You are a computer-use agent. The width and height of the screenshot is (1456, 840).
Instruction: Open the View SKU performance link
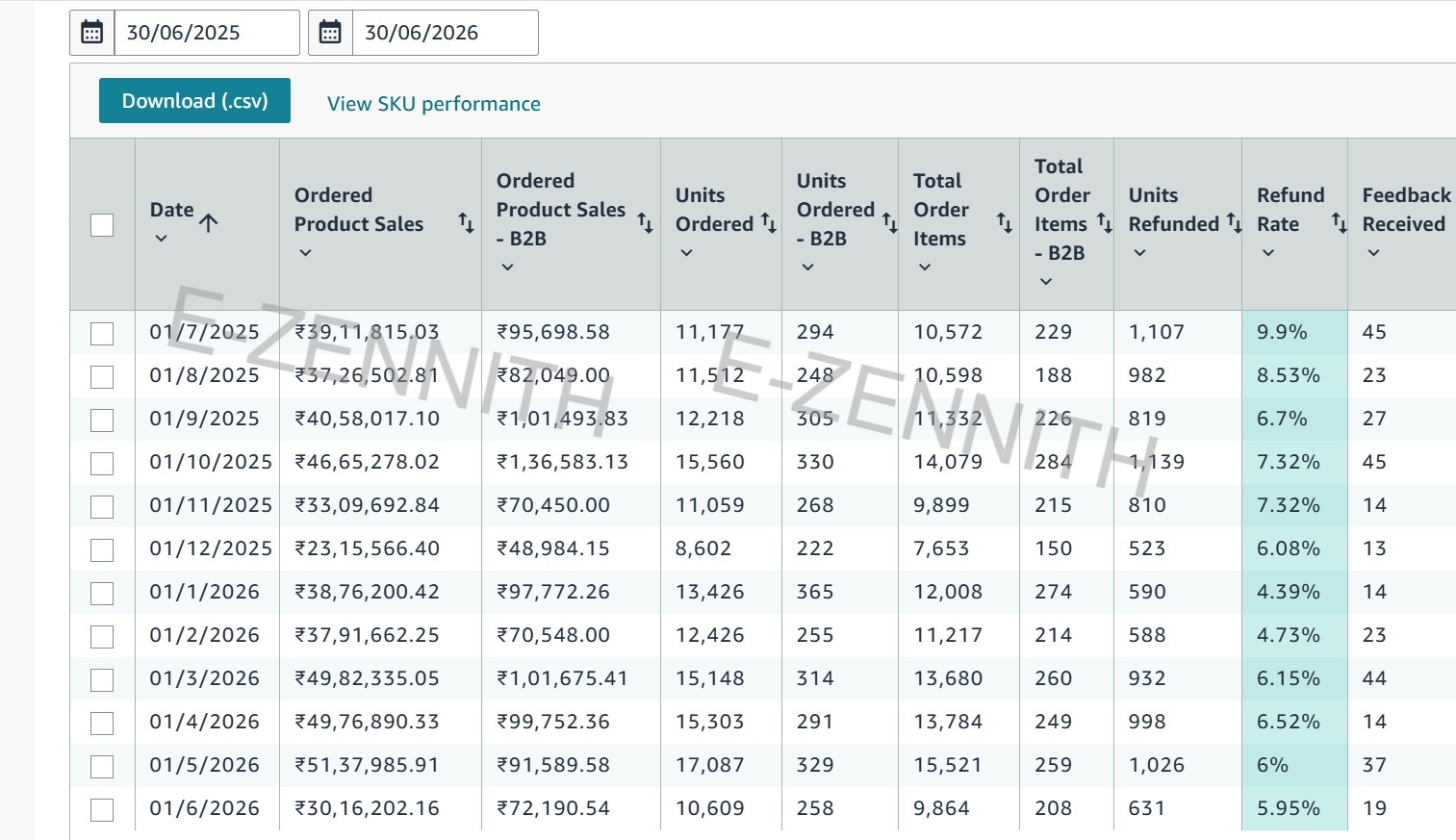pyautogui.click(x=434, y=104)
